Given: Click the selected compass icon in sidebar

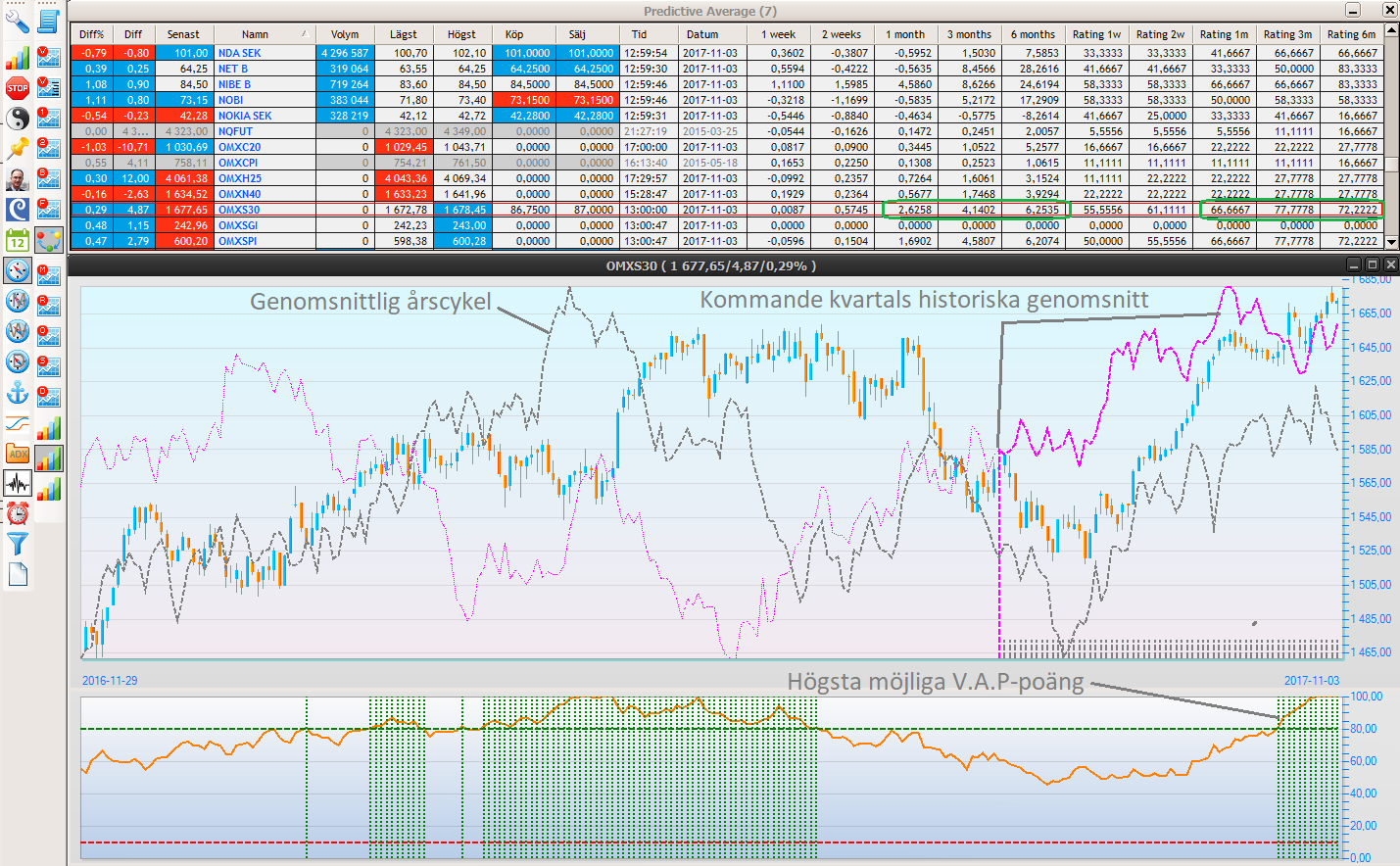Looking at the screenshot, I should 18,270.
